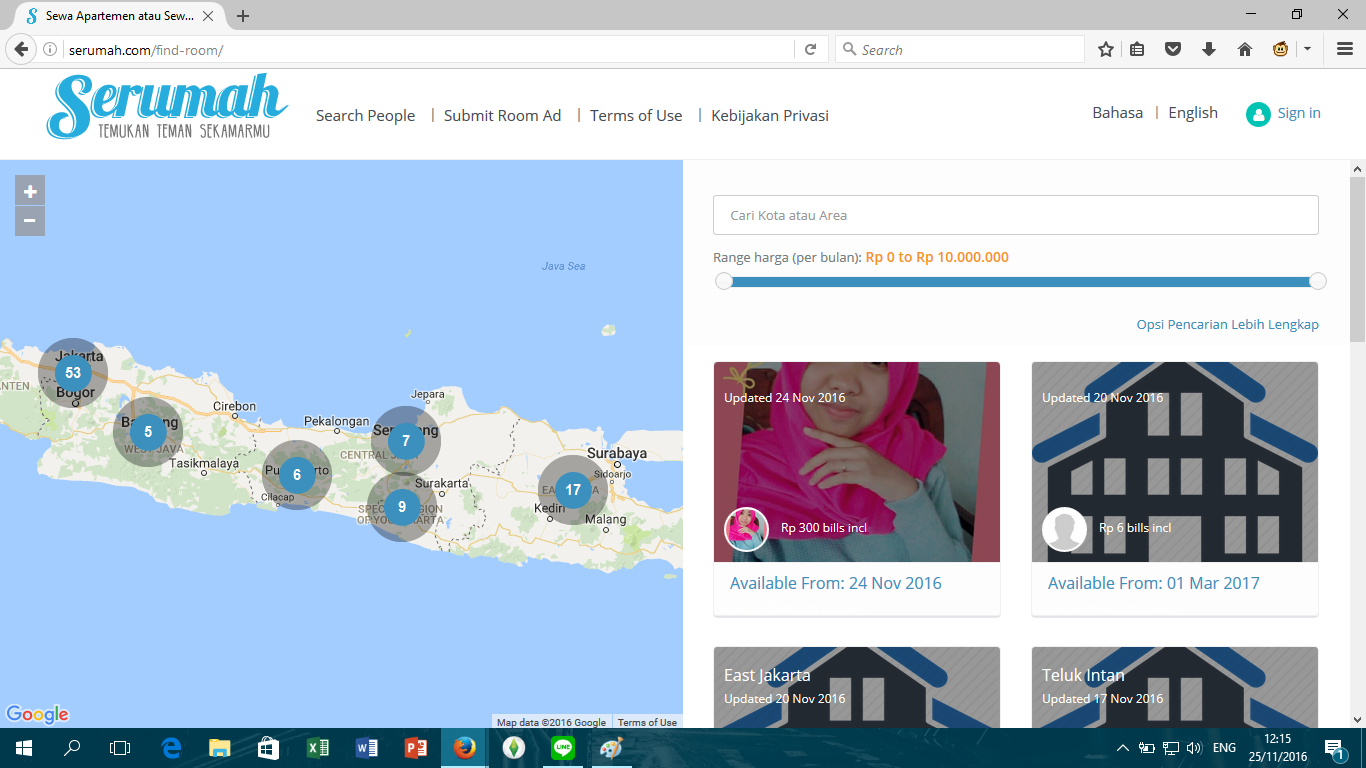The image size is (1366, 768).
Task: Go back with the browser back arrow
Action: click(21, 49)
